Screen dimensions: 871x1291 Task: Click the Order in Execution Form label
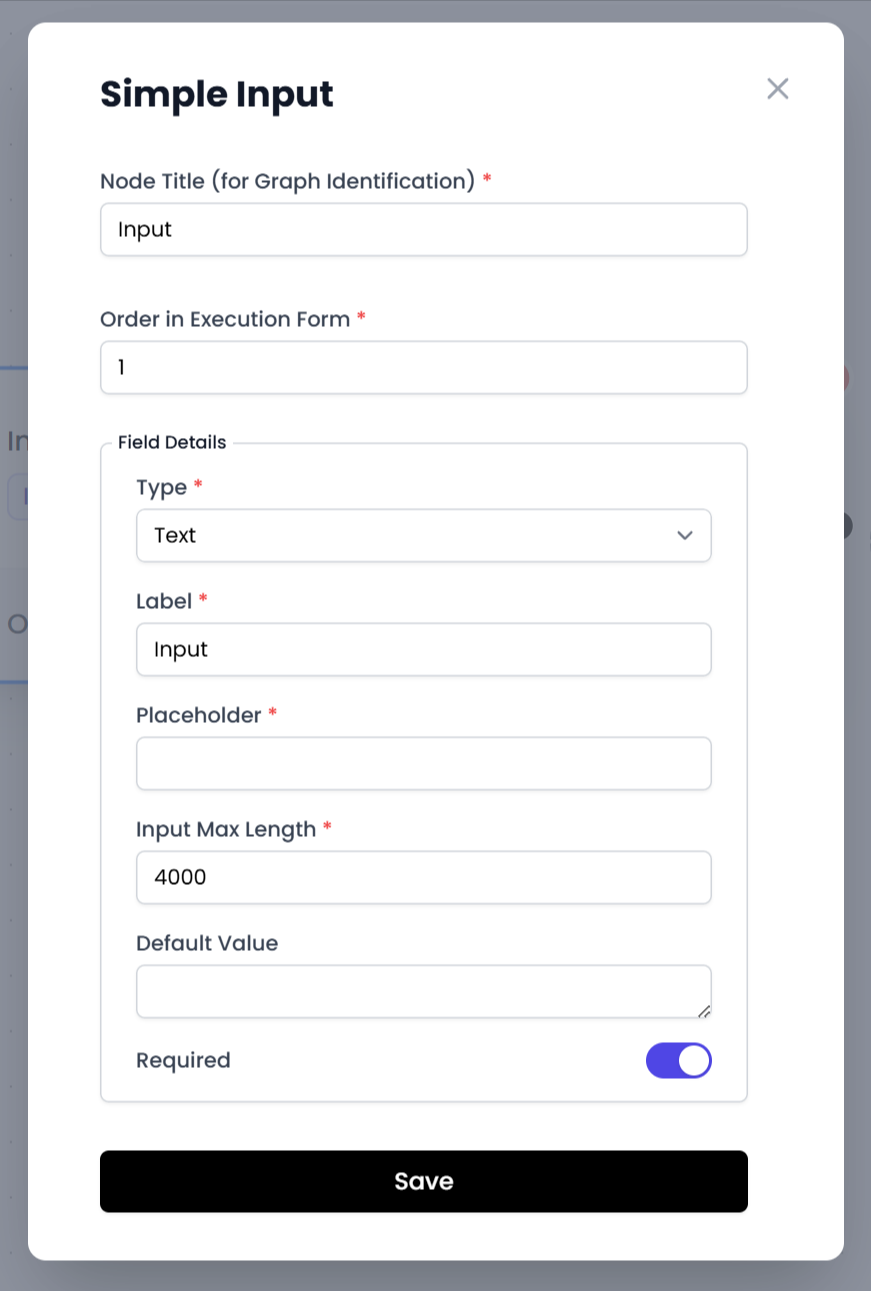(225, 319)
